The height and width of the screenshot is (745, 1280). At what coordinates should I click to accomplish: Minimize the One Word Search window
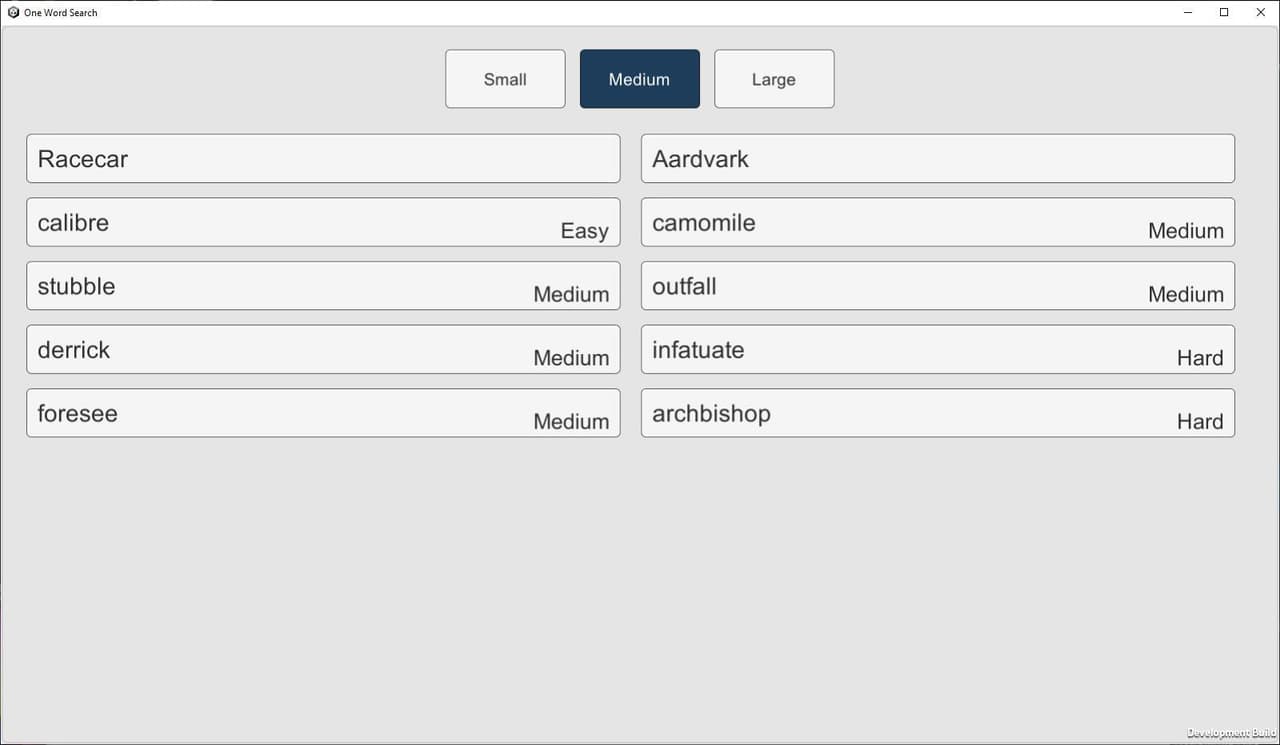(x=1189, y=13)
